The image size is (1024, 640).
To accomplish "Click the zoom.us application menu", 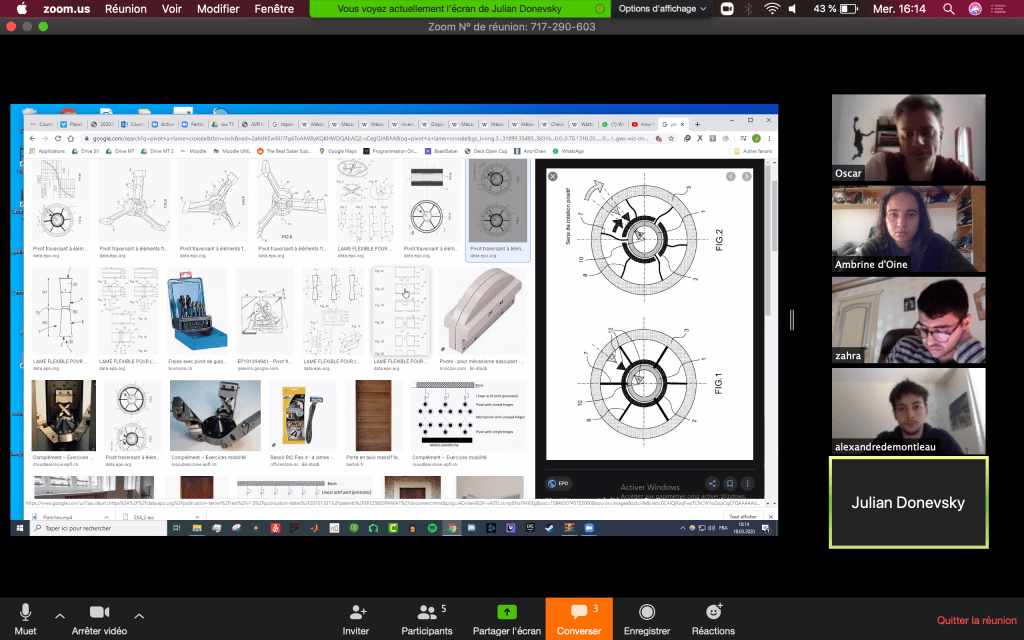I will click(66, 9).
